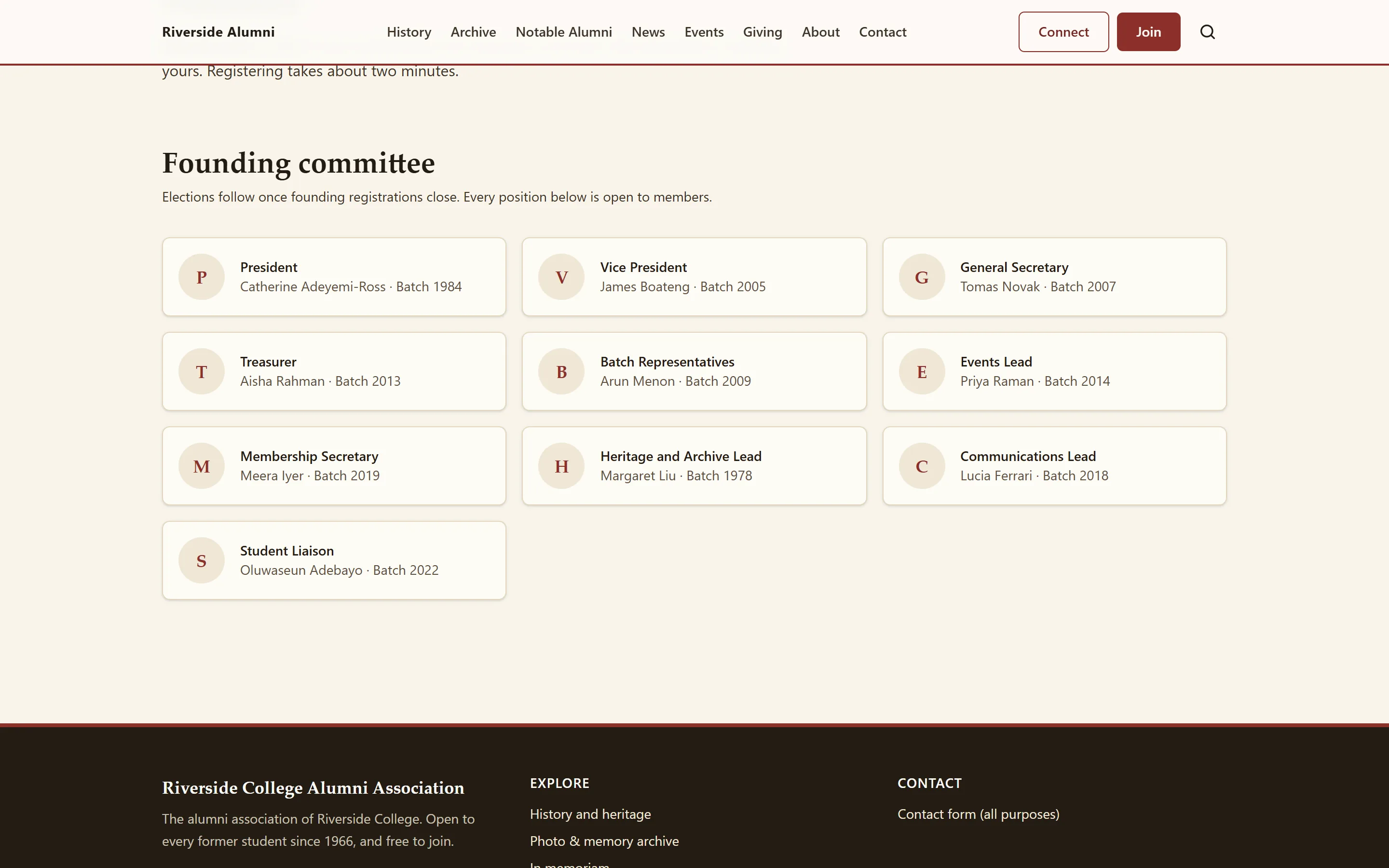Click 'Arun Menon · Batch 2009' text

point(676,381)
